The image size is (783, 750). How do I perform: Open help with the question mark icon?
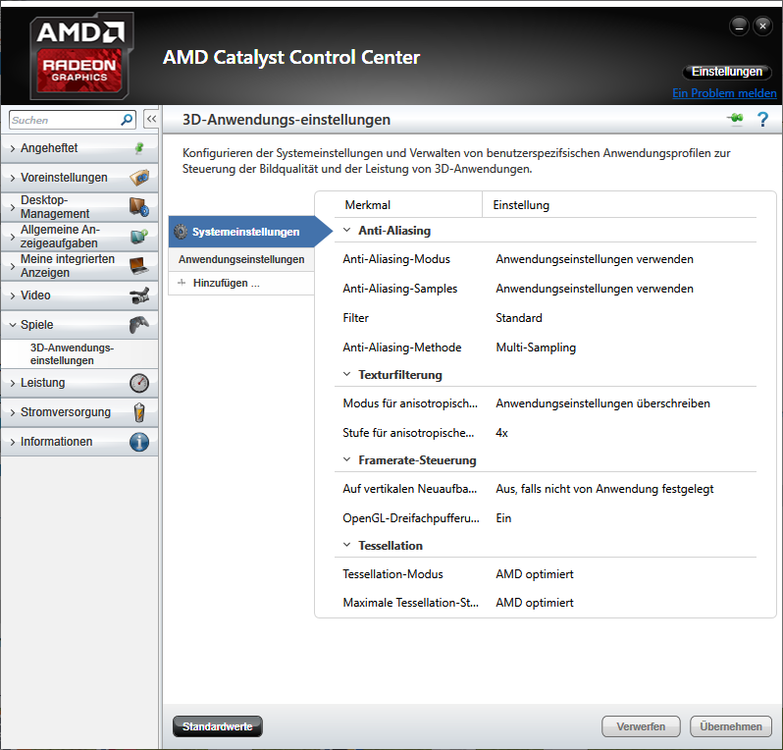tap(763, 119)
